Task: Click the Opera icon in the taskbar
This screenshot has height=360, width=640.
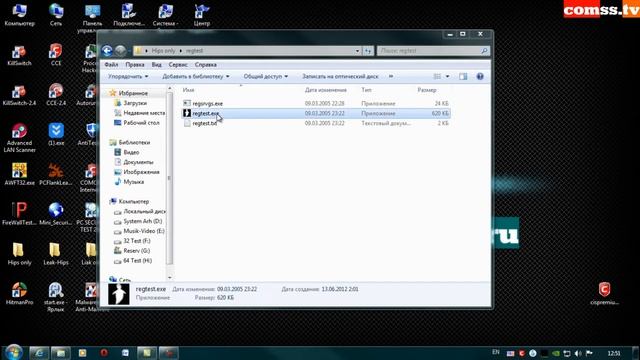Action: coord(104,353)
